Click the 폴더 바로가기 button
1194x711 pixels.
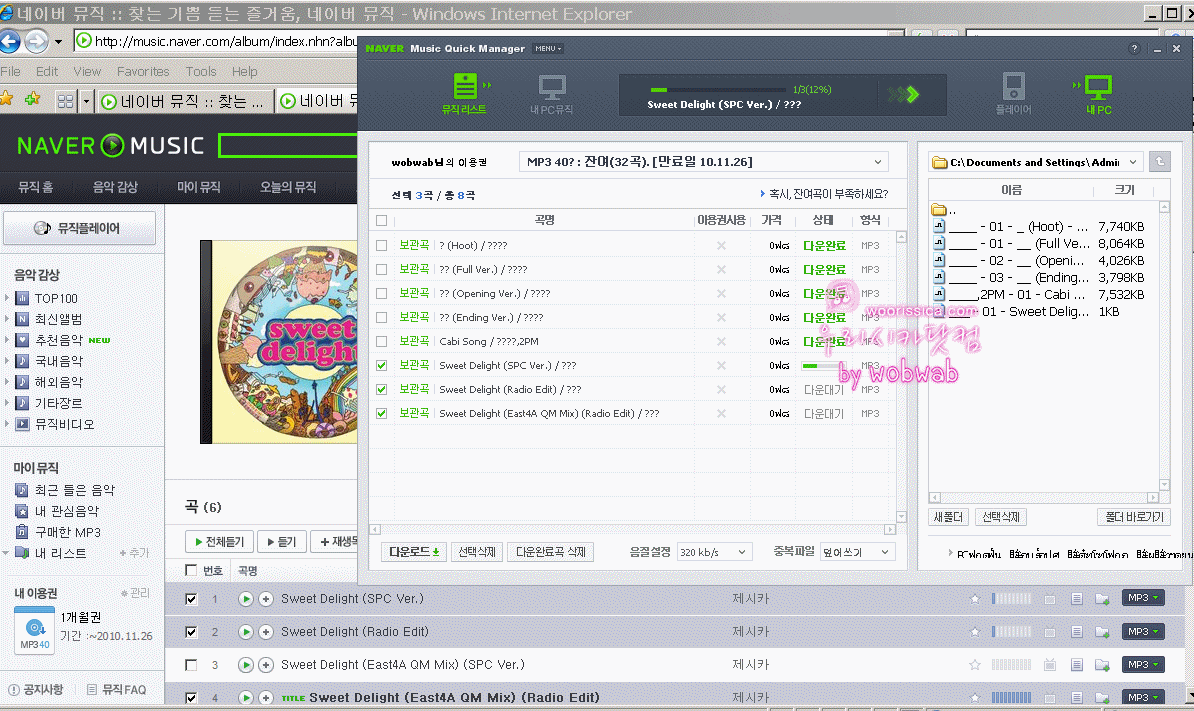(1134, 517)
